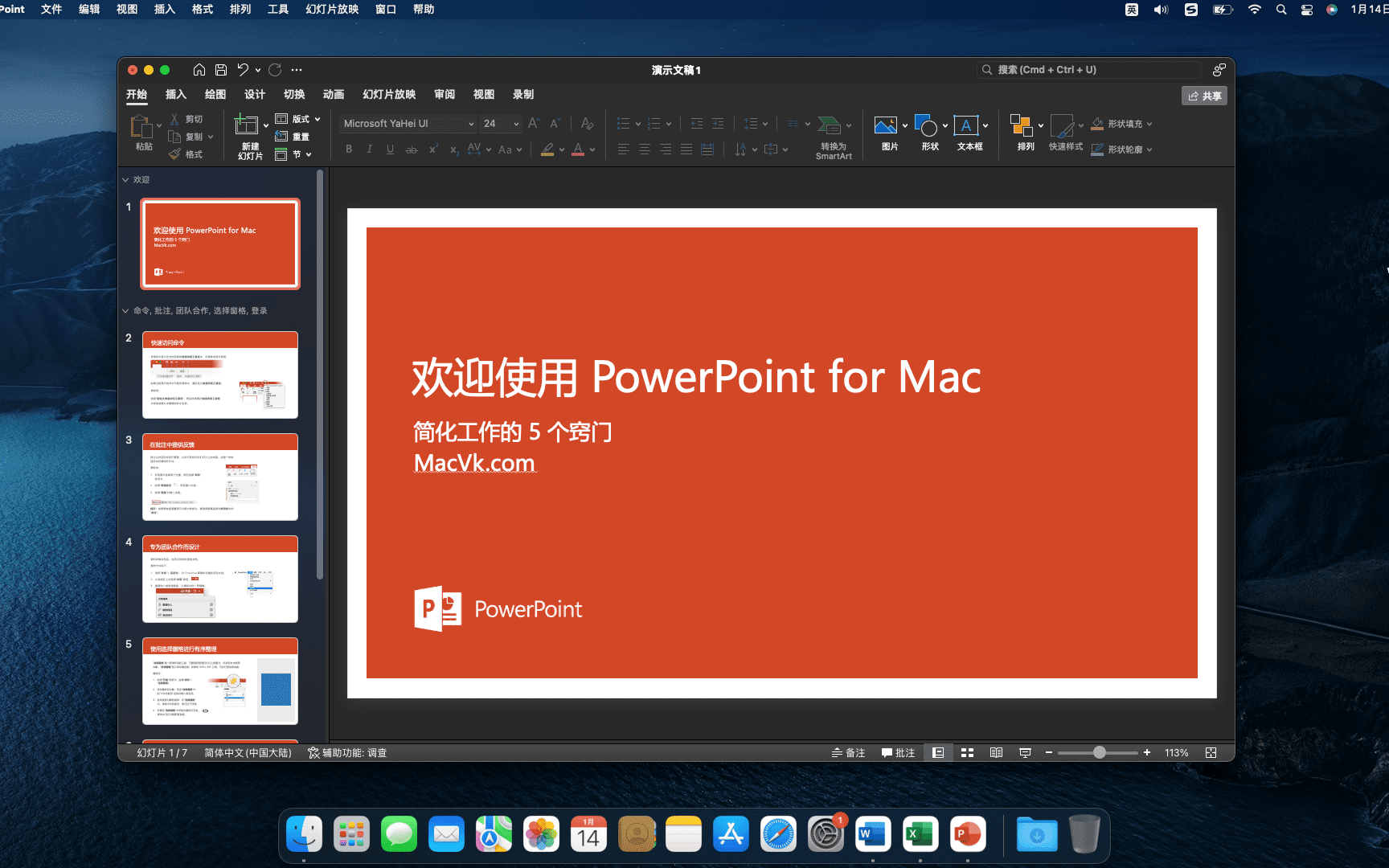Toggle Subscript formatting

pos(454,149)
